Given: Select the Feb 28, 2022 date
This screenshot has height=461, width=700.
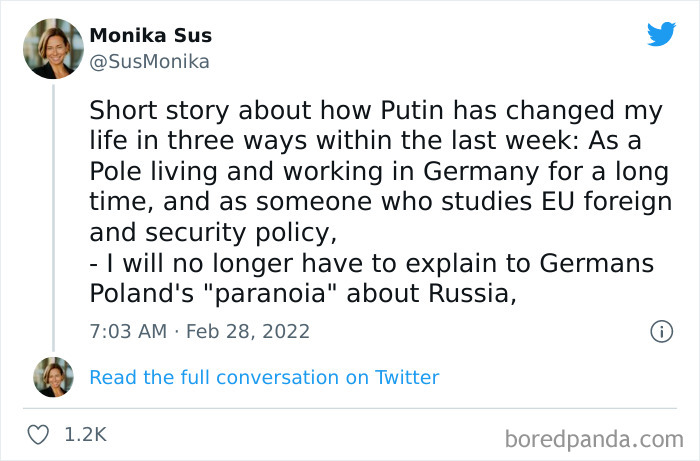Looking at the screenshot, I should point(249,331).
